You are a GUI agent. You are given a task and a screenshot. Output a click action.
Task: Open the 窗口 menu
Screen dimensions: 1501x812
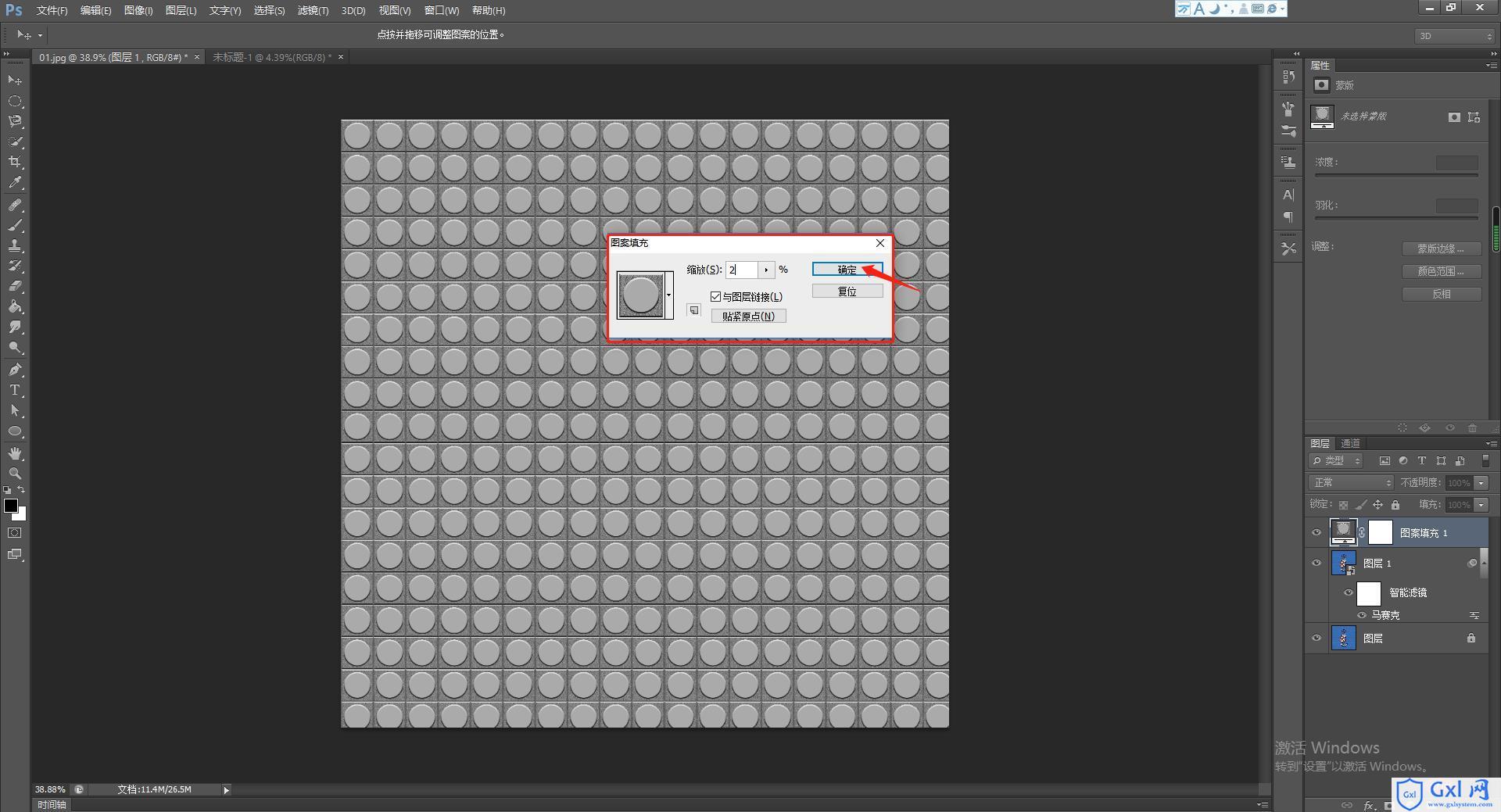442,10
